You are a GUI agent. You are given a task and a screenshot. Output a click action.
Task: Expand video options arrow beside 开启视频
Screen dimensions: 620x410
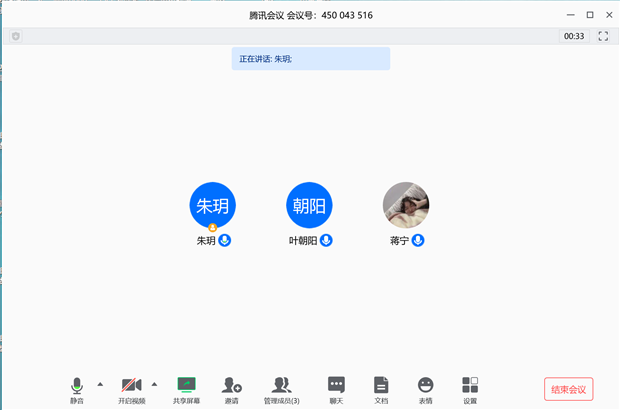tap(154, 384)
